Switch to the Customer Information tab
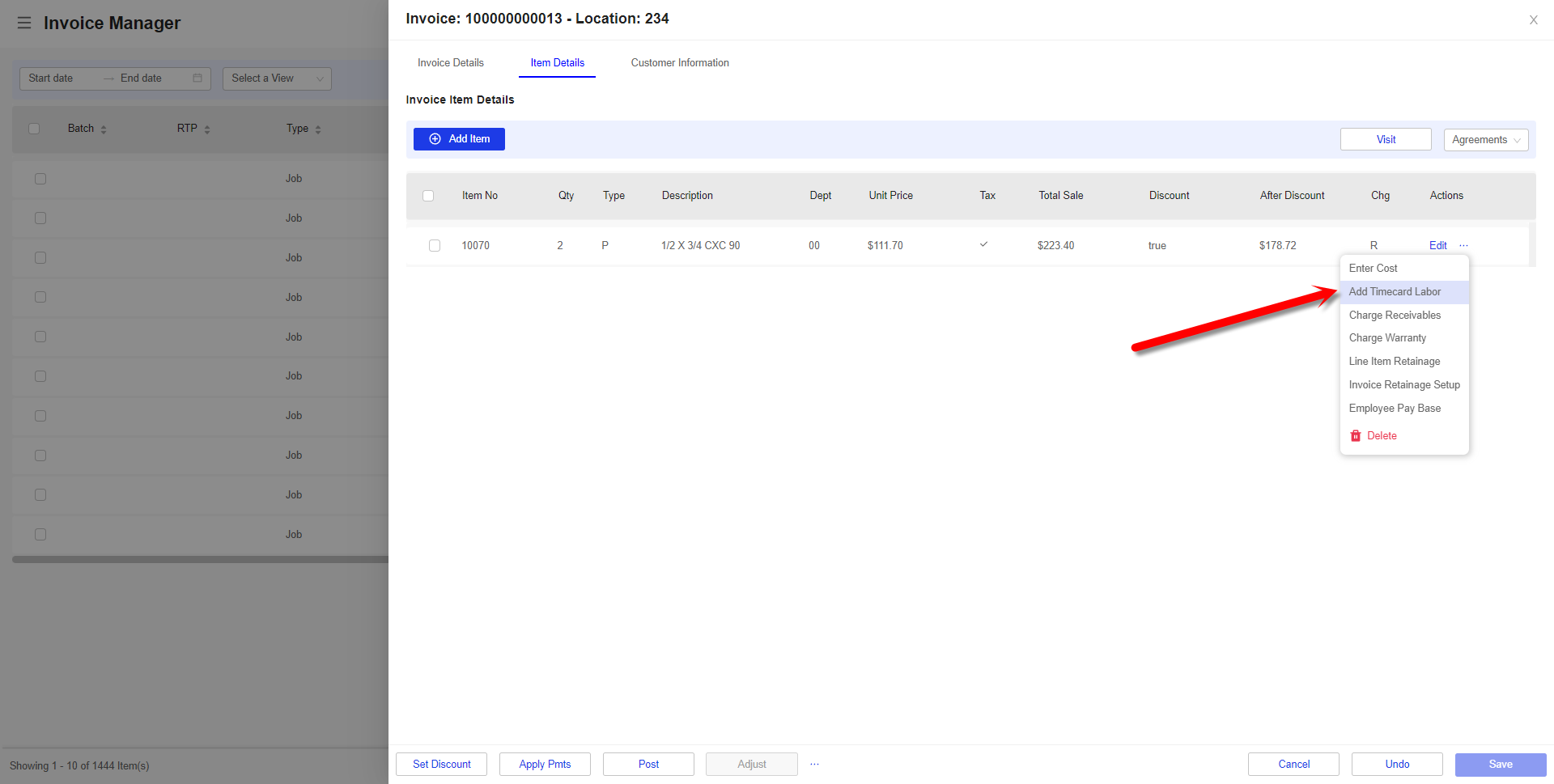The height and width of the screenshot is (784, 1554). pyautogui.click(x=680, y=62)
